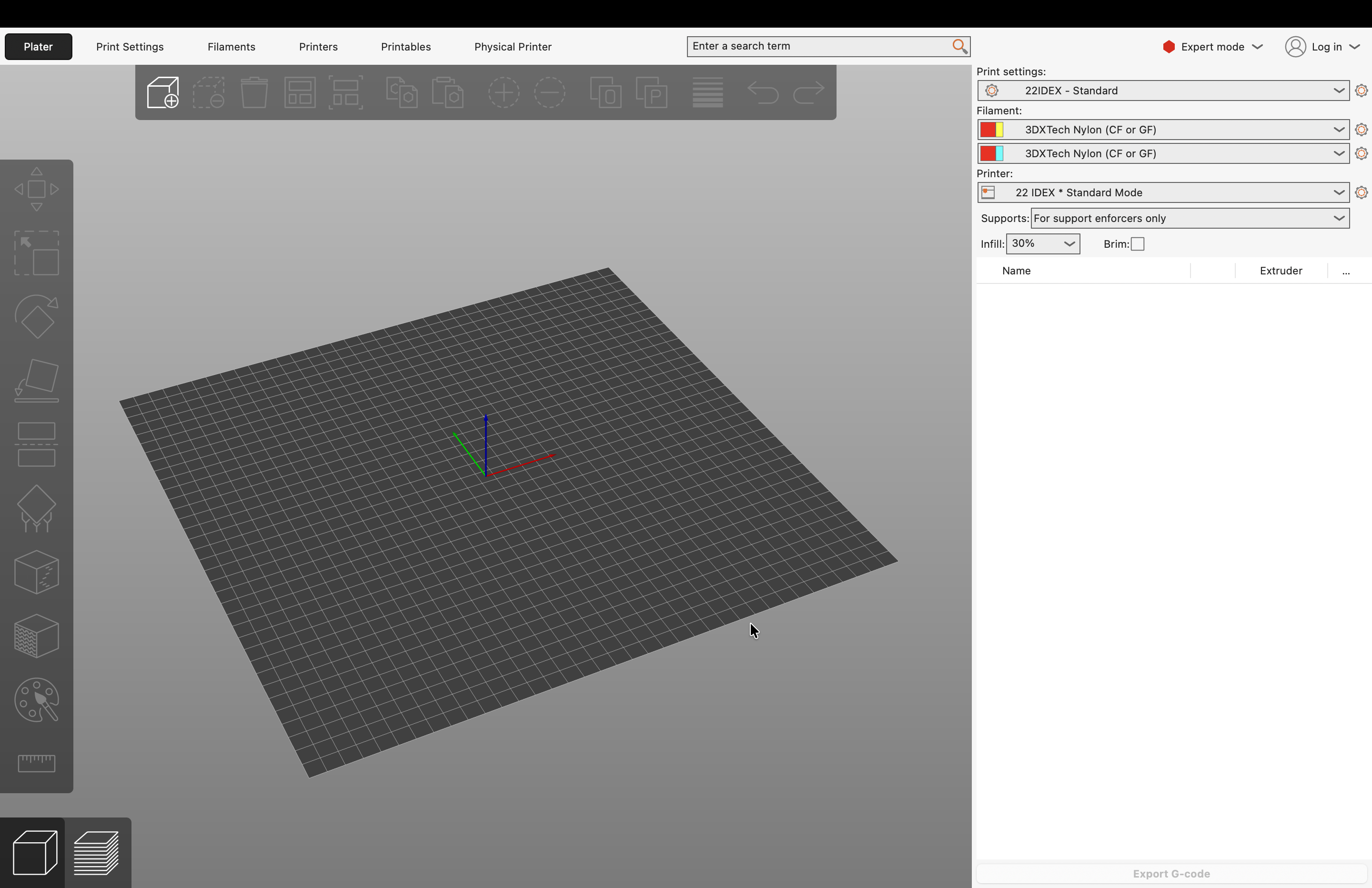
Task: Click the ellipsis column header
Action: pos(1346,272)
